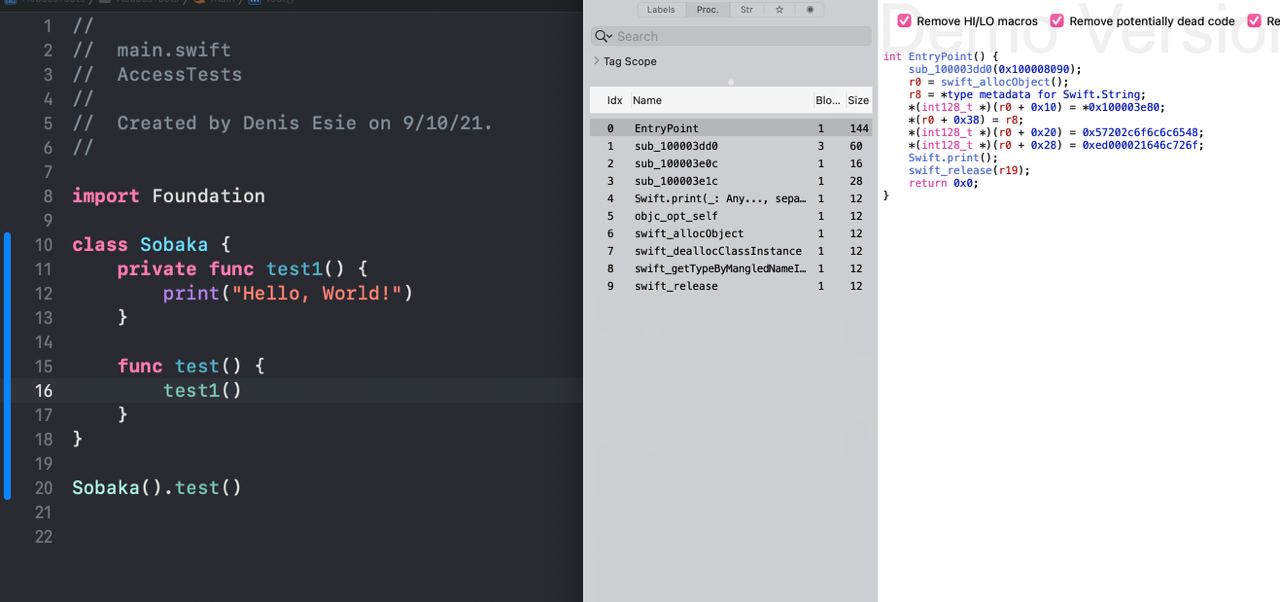Toggle Remove potentially dead code checkbox
Viewport: 1280px width, 602px height.
point(1057,21)
